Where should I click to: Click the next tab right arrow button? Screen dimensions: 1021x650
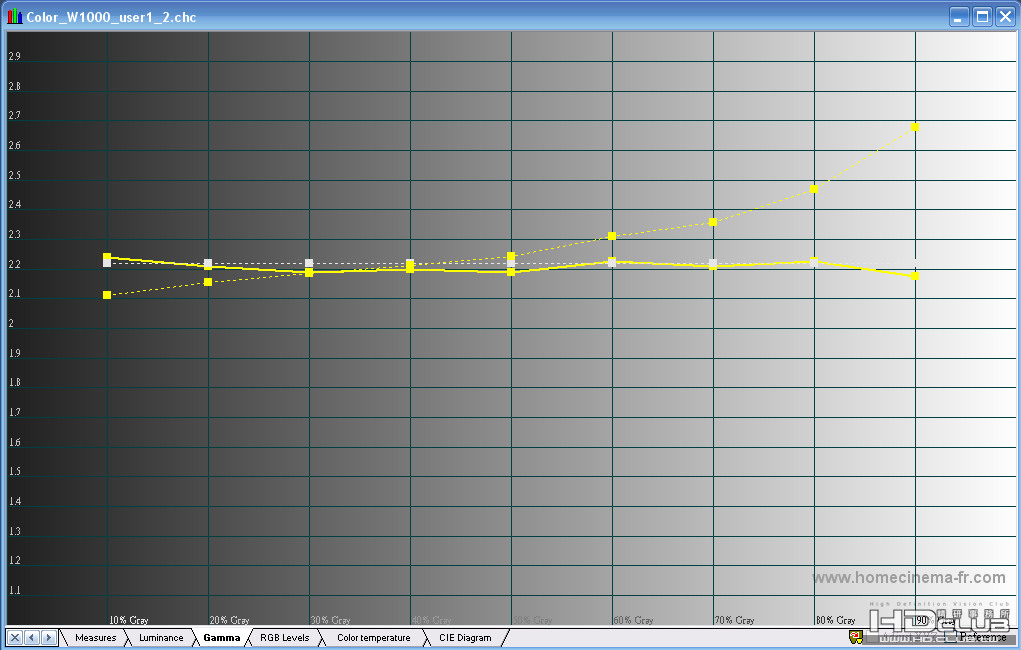click(x=48, y=638)
